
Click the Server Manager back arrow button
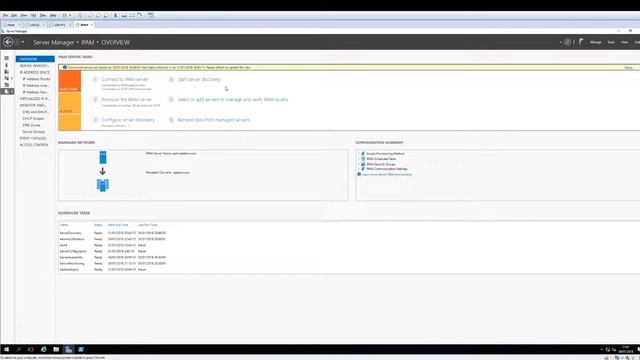coord(8,42)
